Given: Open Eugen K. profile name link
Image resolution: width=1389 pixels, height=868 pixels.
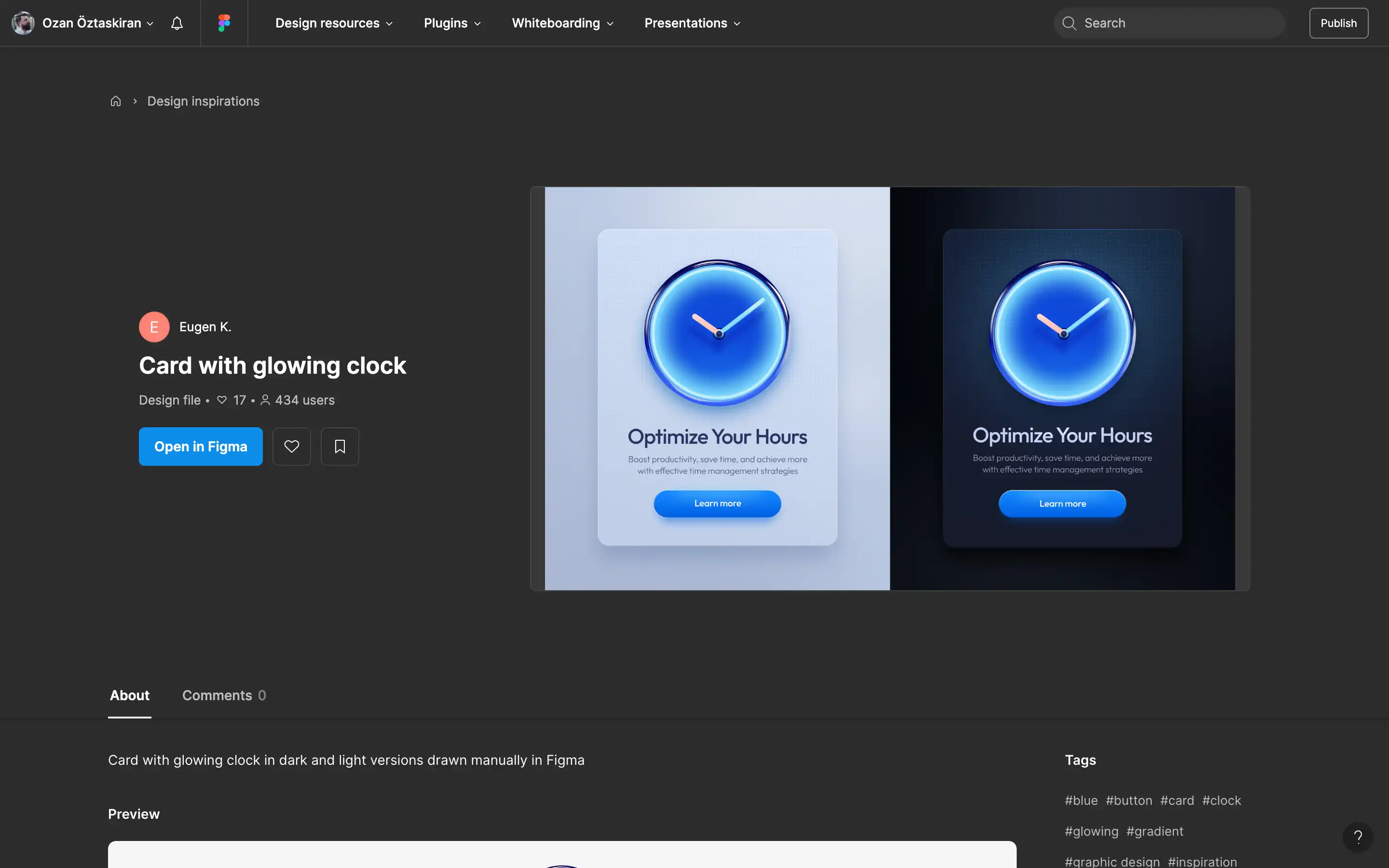Looking at the screenshot, I should tap(205, 326).
